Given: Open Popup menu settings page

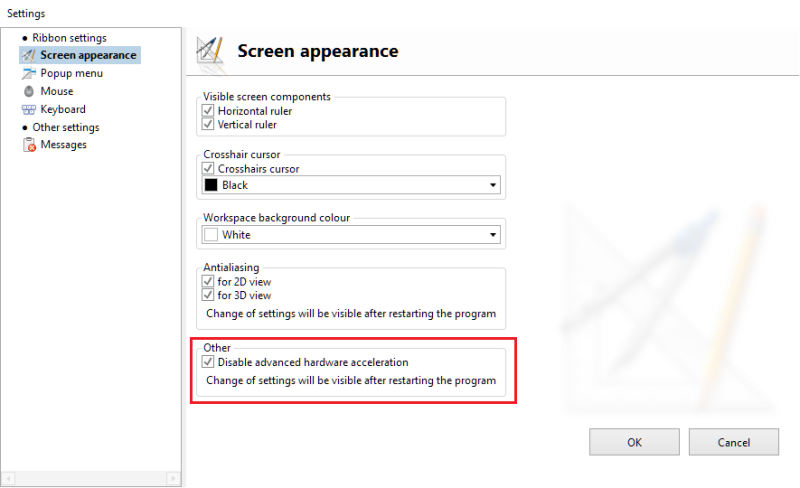Looking at the screenshot, I should point(71,74).
